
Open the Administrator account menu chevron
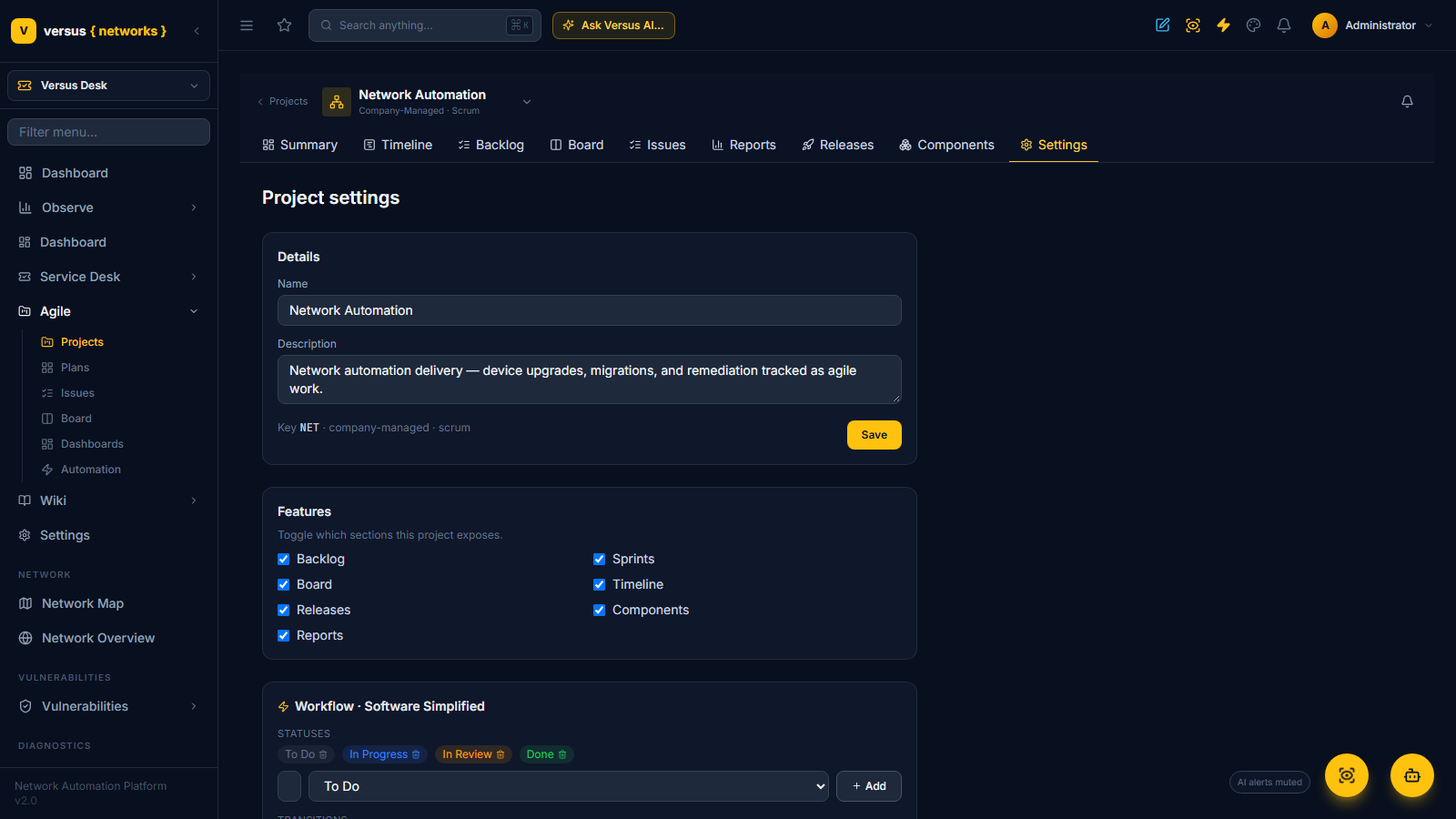click(1429, 25)
